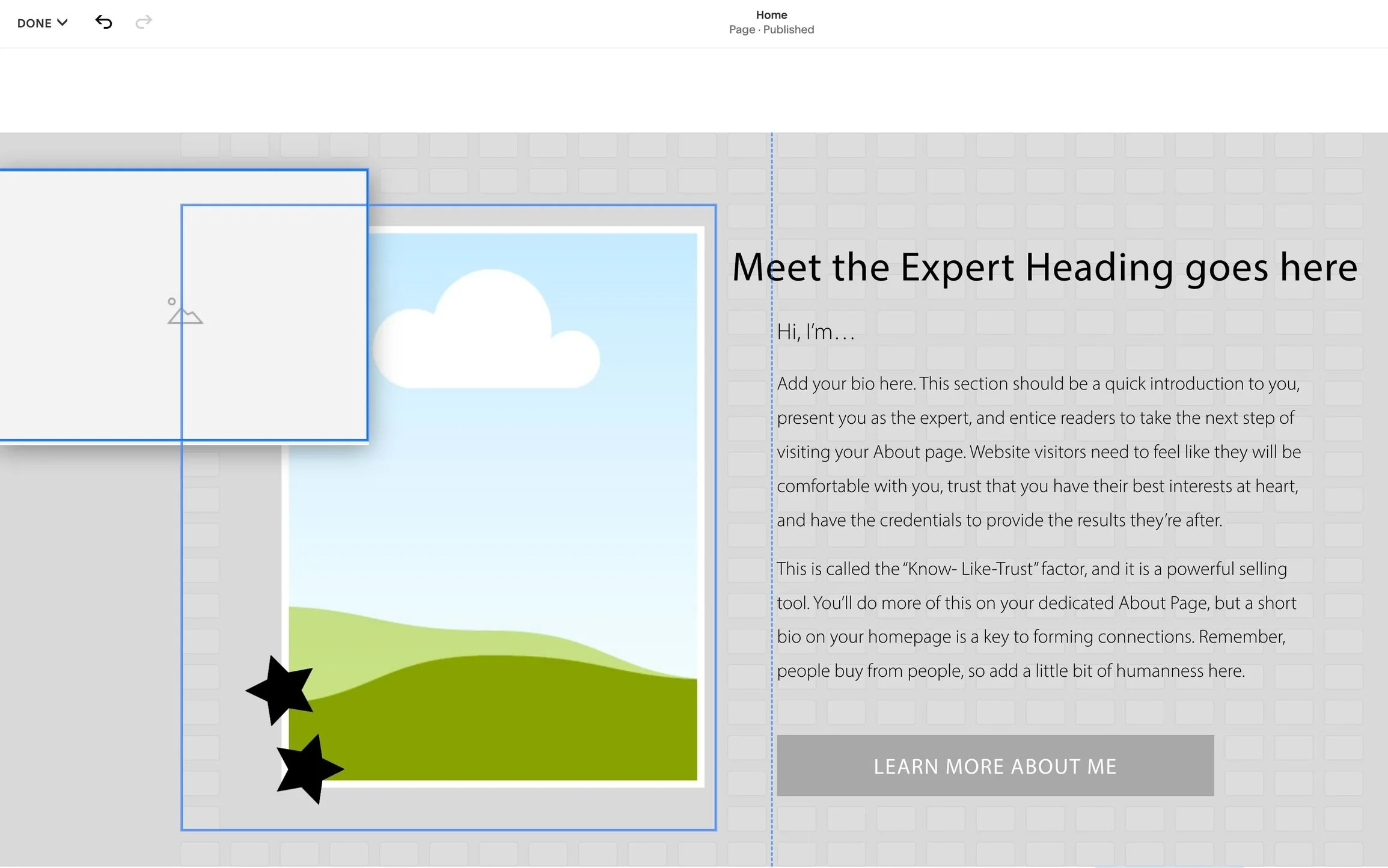This screenshot has width=1388, height=868.
Task: Click the 'Page · Published' status text
Action: click(x=771, y=29)
